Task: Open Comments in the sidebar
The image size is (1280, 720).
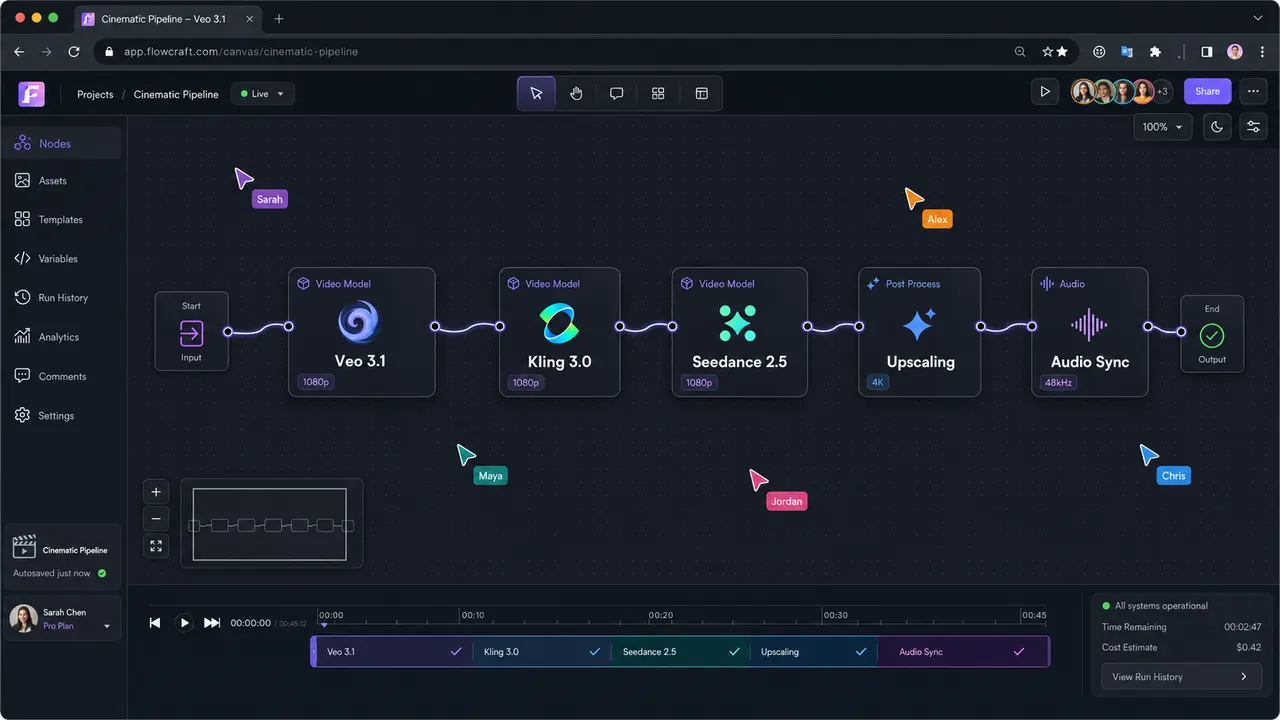Action: coord(61,377)
